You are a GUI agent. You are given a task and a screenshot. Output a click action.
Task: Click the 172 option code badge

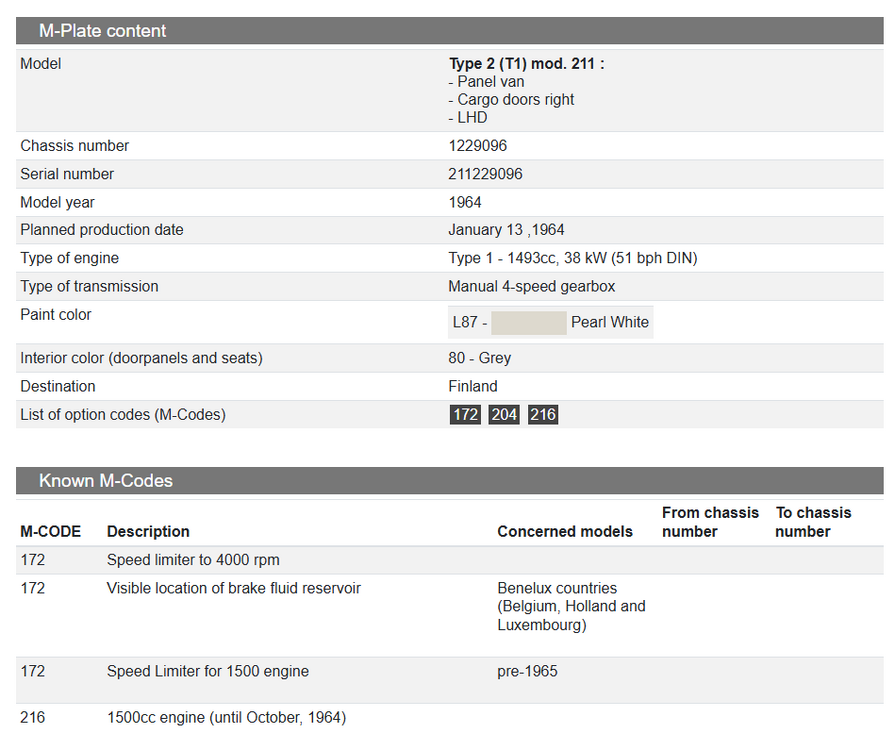pyautogui.click(x=465, y=414)
